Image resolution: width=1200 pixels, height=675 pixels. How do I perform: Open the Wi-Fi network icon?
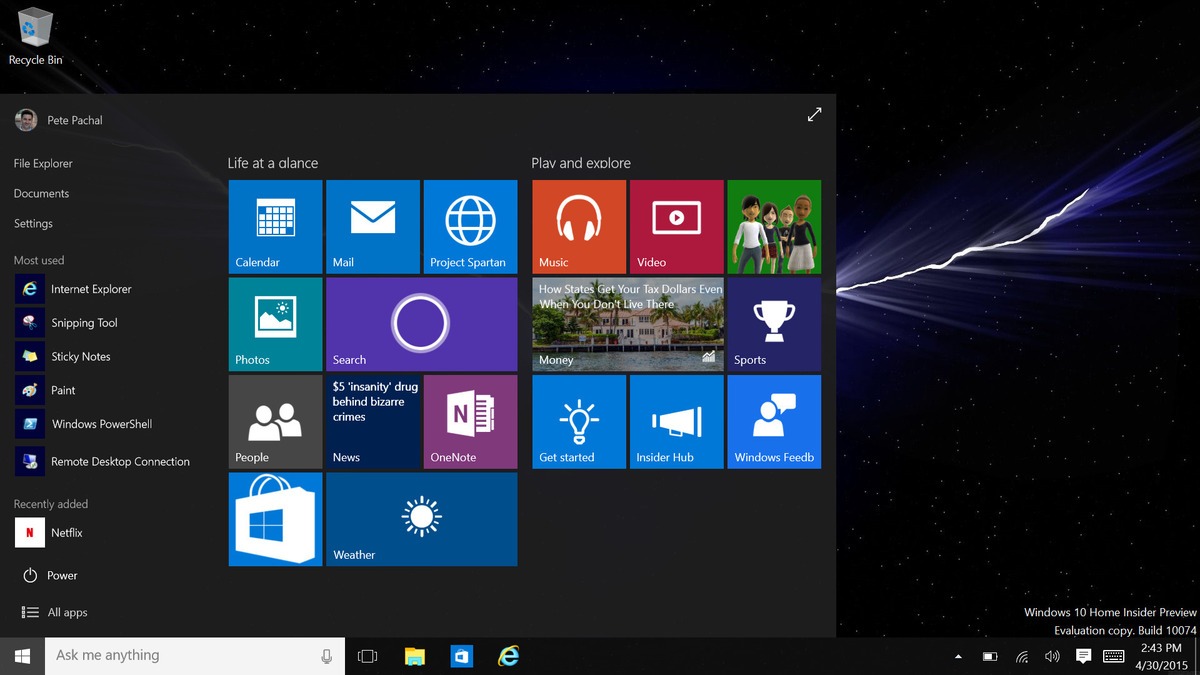tap(1021, 657)
